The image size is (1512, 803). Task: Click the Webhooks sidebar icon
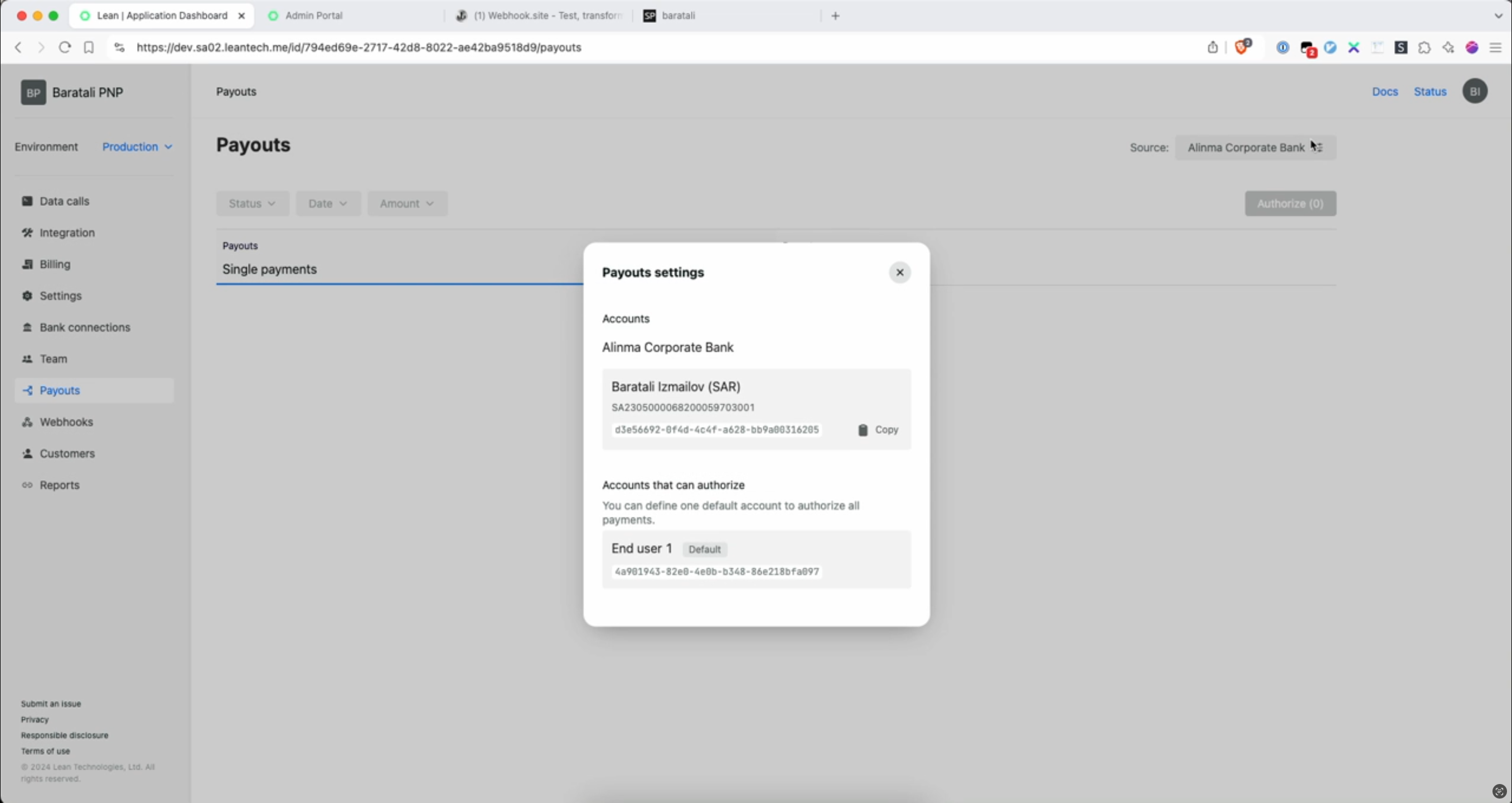coord(27,421)
